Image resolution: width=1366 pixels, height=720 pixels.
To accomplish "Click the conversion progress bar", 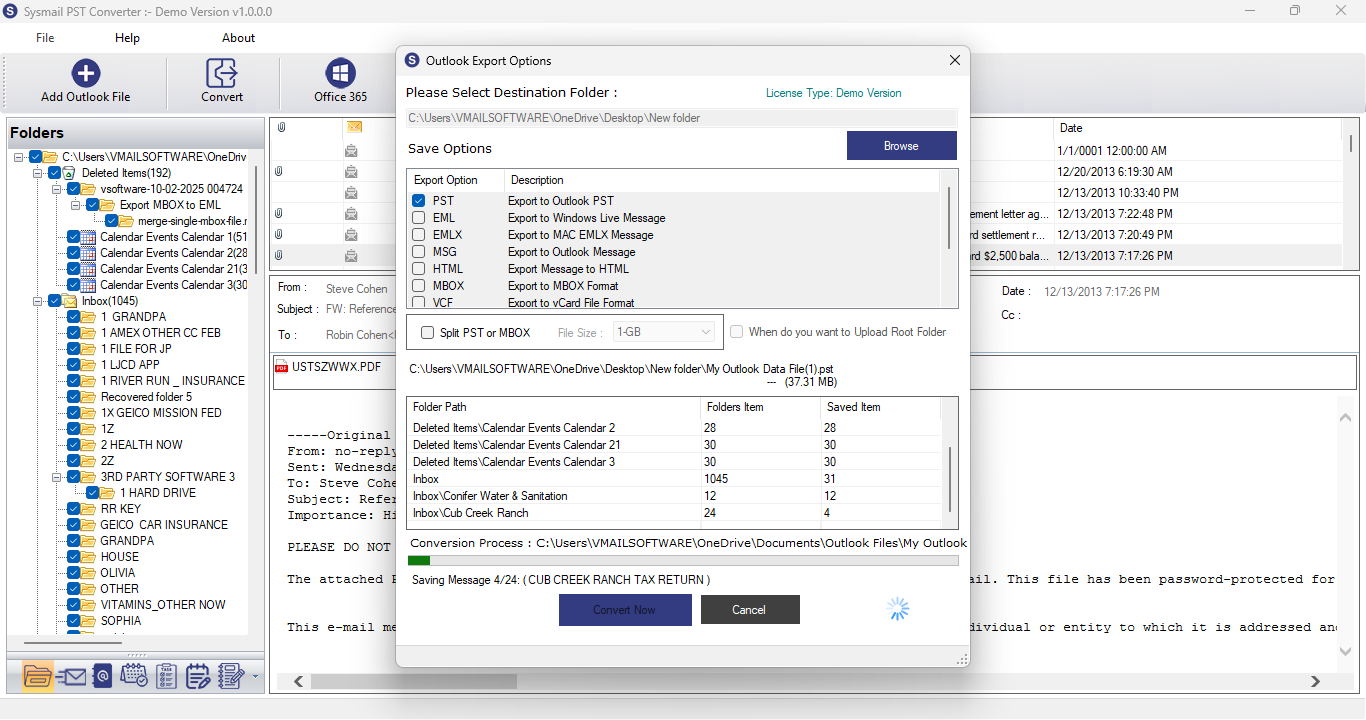I will pyautogui.click(x=683, y=560).
